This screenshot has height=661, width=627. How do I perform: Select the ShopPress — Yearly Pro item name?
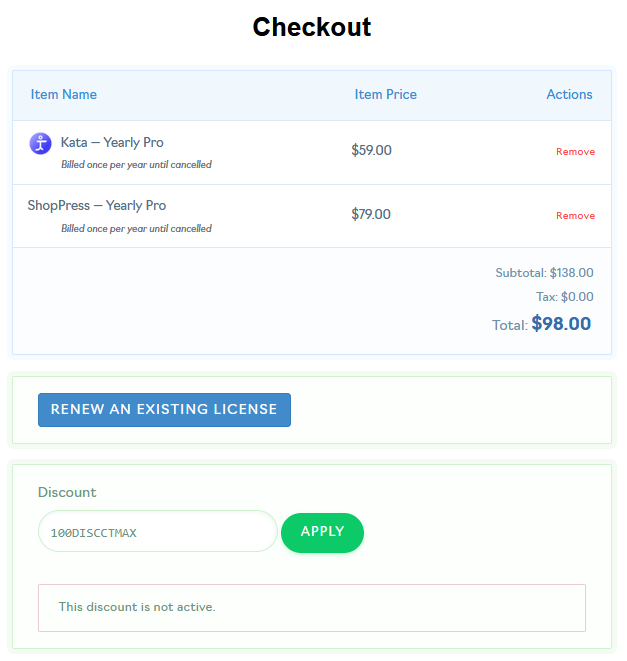97,206
